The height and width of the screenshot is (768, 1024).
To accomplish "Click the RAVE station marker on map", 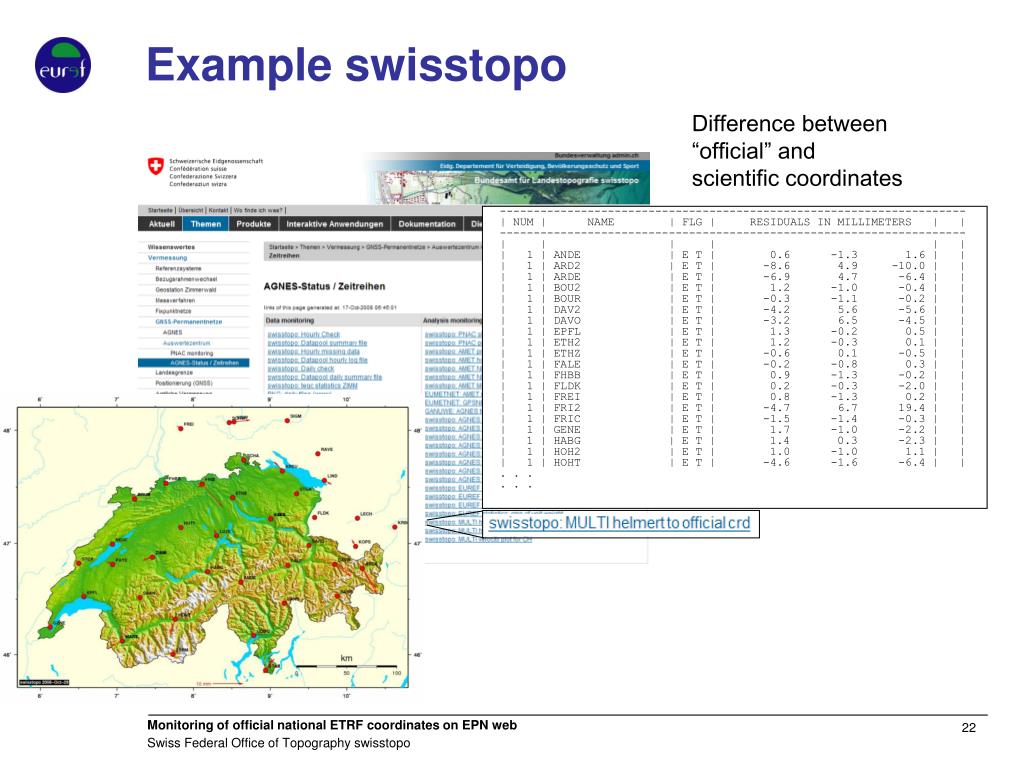I will click(317, 453).
